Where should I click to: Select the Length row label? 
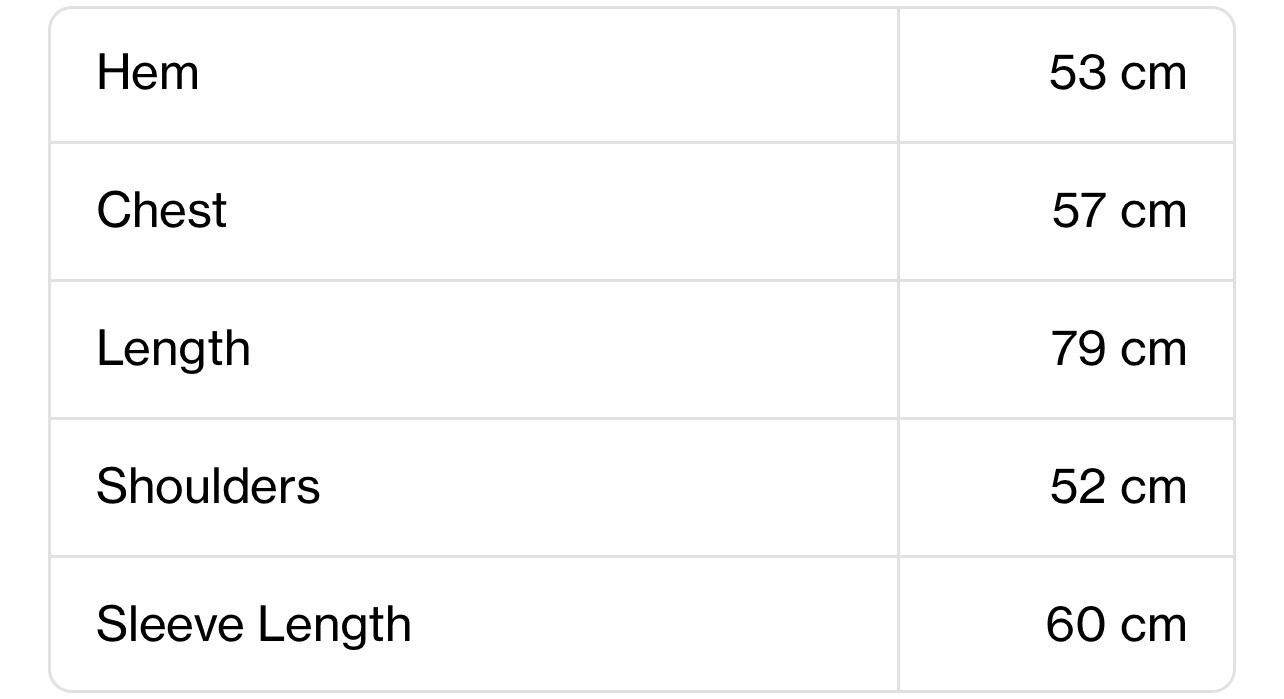(173, 350)
